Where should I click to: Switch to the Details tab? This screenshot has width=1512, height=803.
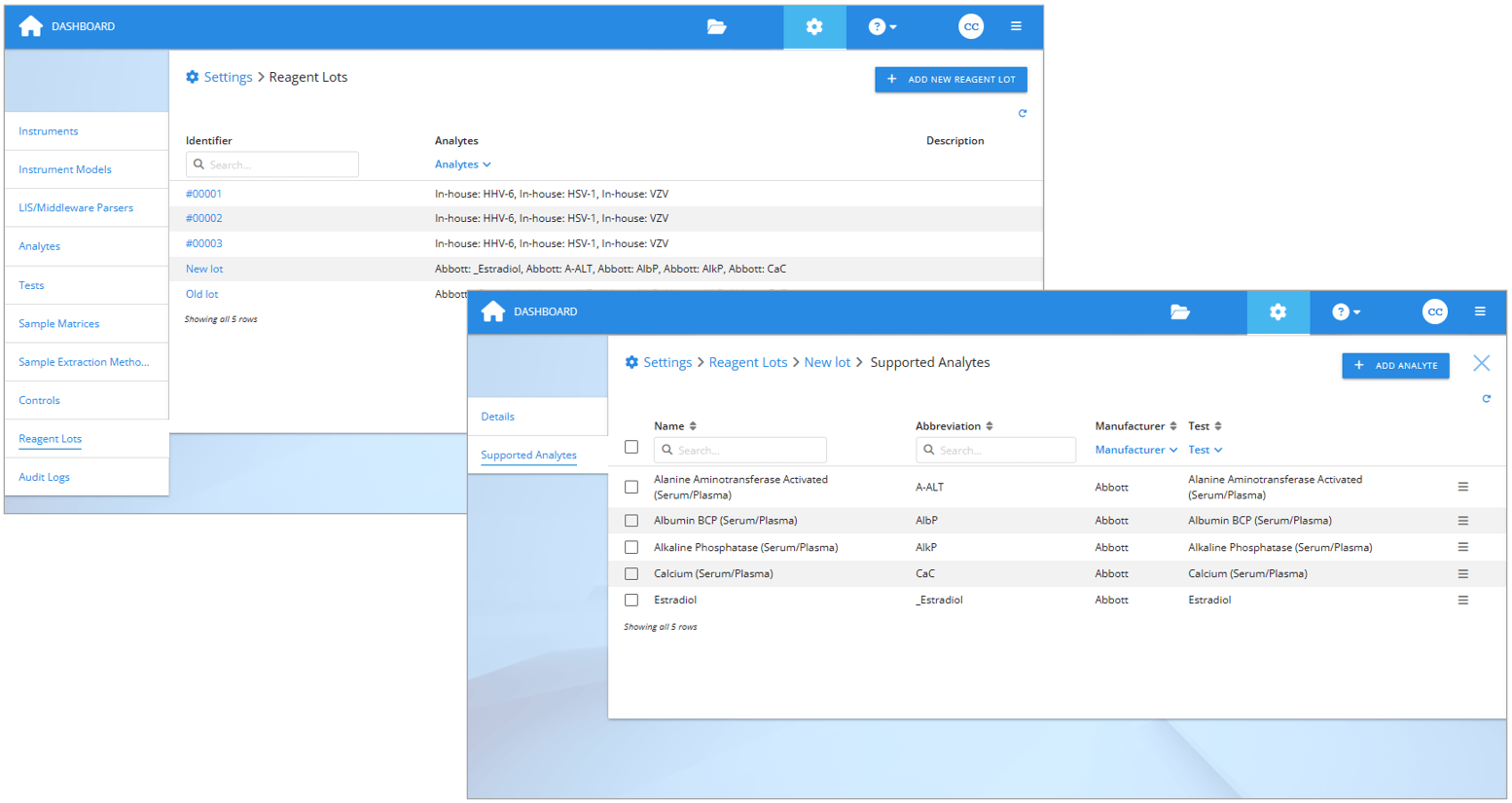497,417
